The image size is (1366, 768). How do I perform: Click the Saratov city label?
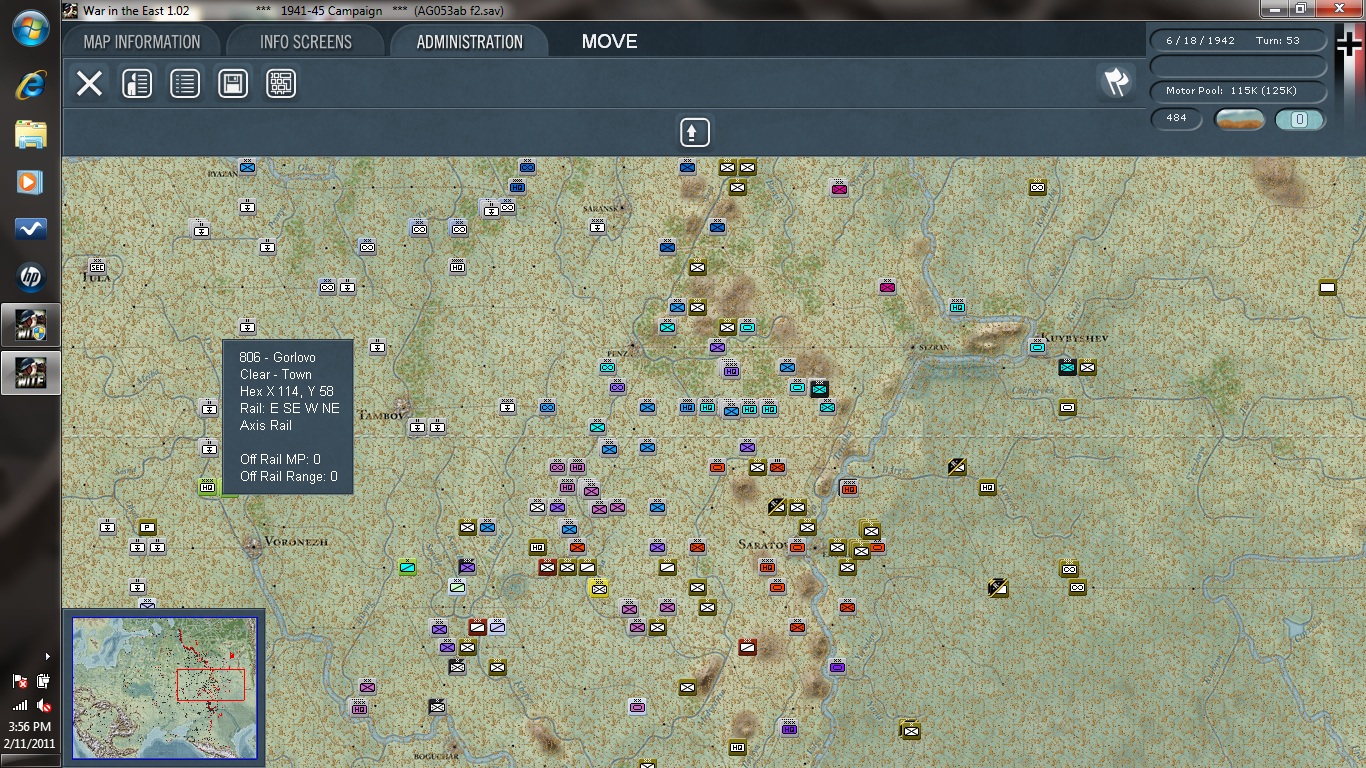[x=763, y=544]
